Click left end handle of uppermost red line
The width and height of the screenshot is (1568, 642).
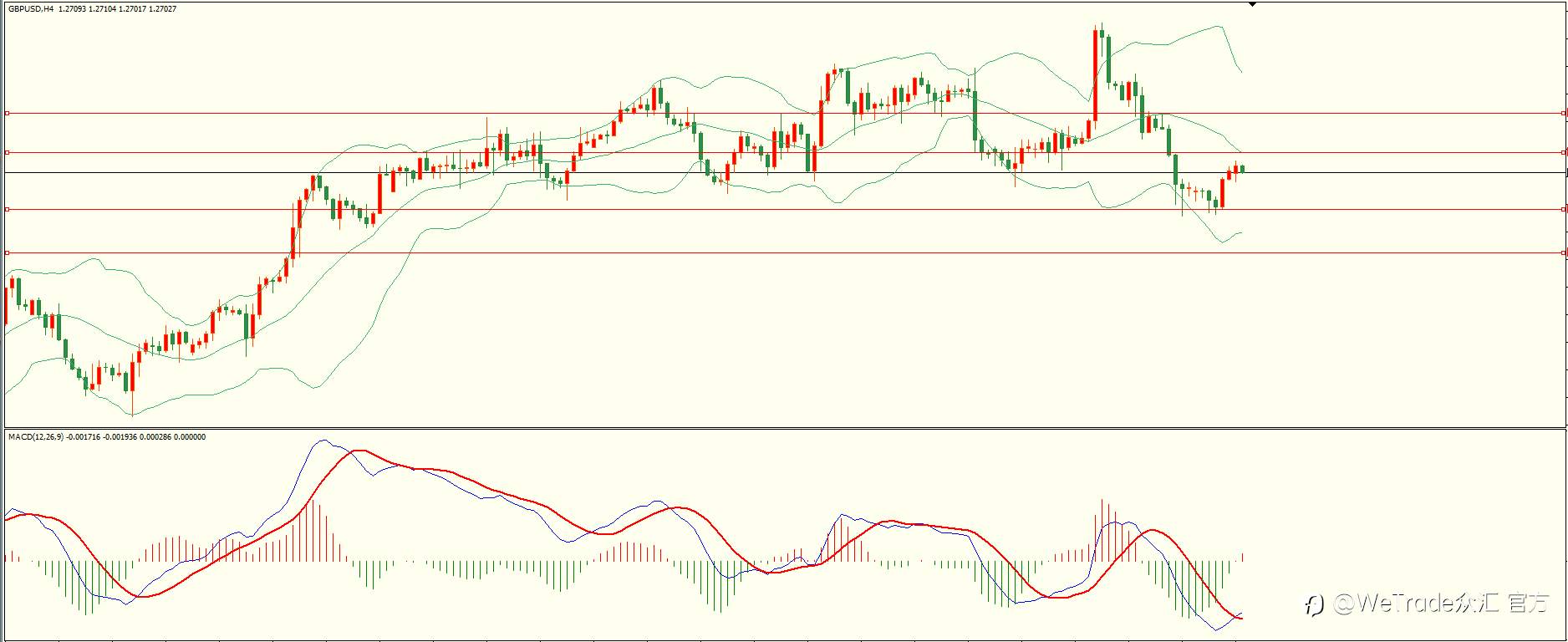coord(8,113)
